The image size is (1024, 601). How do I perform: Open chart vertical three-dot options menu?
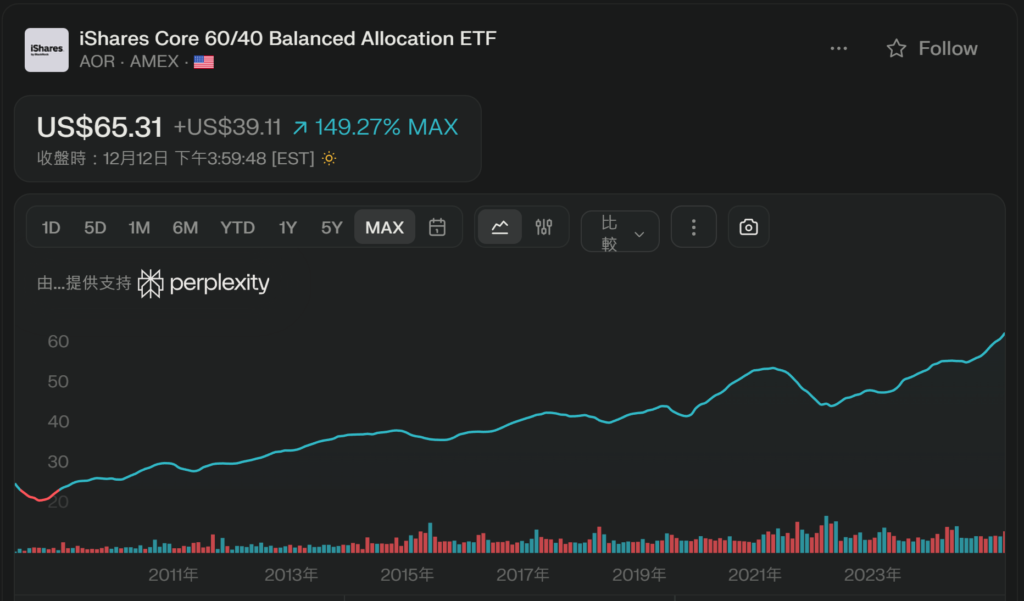click(x=694, y=227)
